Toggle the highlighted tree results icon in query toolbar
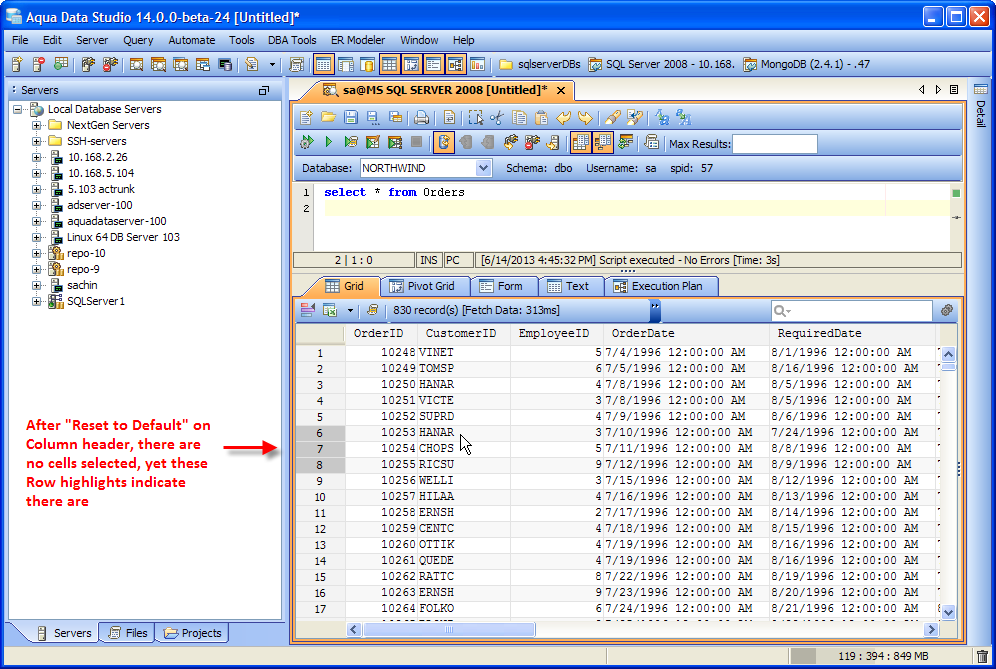Viewport: 996px width, 669px height. (602, 142)
